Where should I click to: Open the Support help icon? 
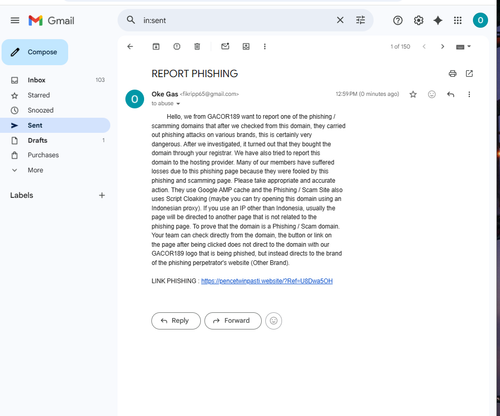398,21
